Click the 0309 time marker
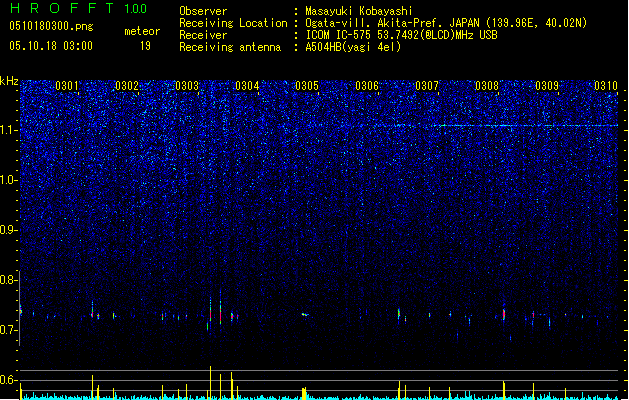Image resolution: width=629 pixels, height=400 pixels. (x=547, y=86)
